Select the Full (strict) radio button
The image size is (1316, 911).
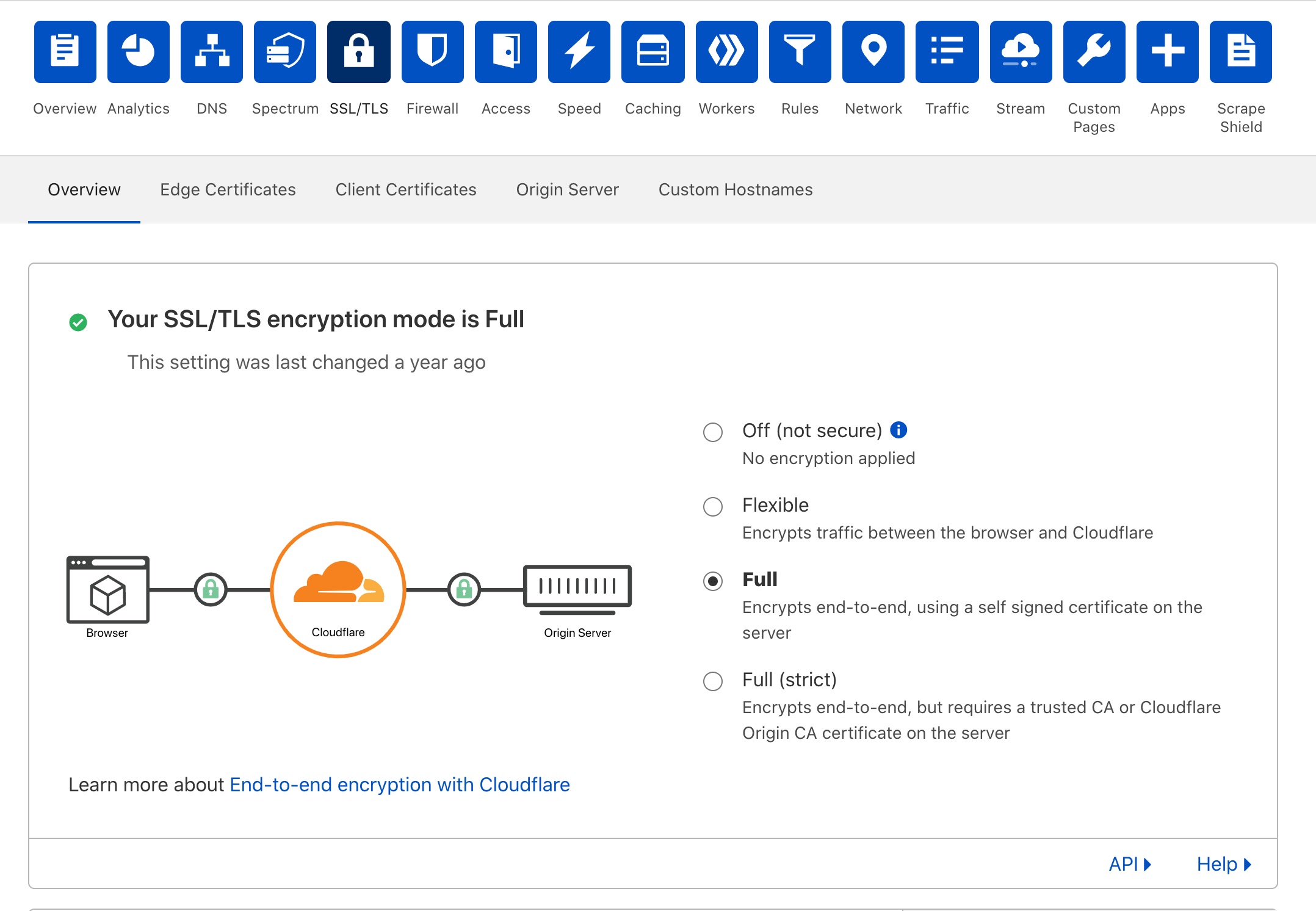pos(713,681)
